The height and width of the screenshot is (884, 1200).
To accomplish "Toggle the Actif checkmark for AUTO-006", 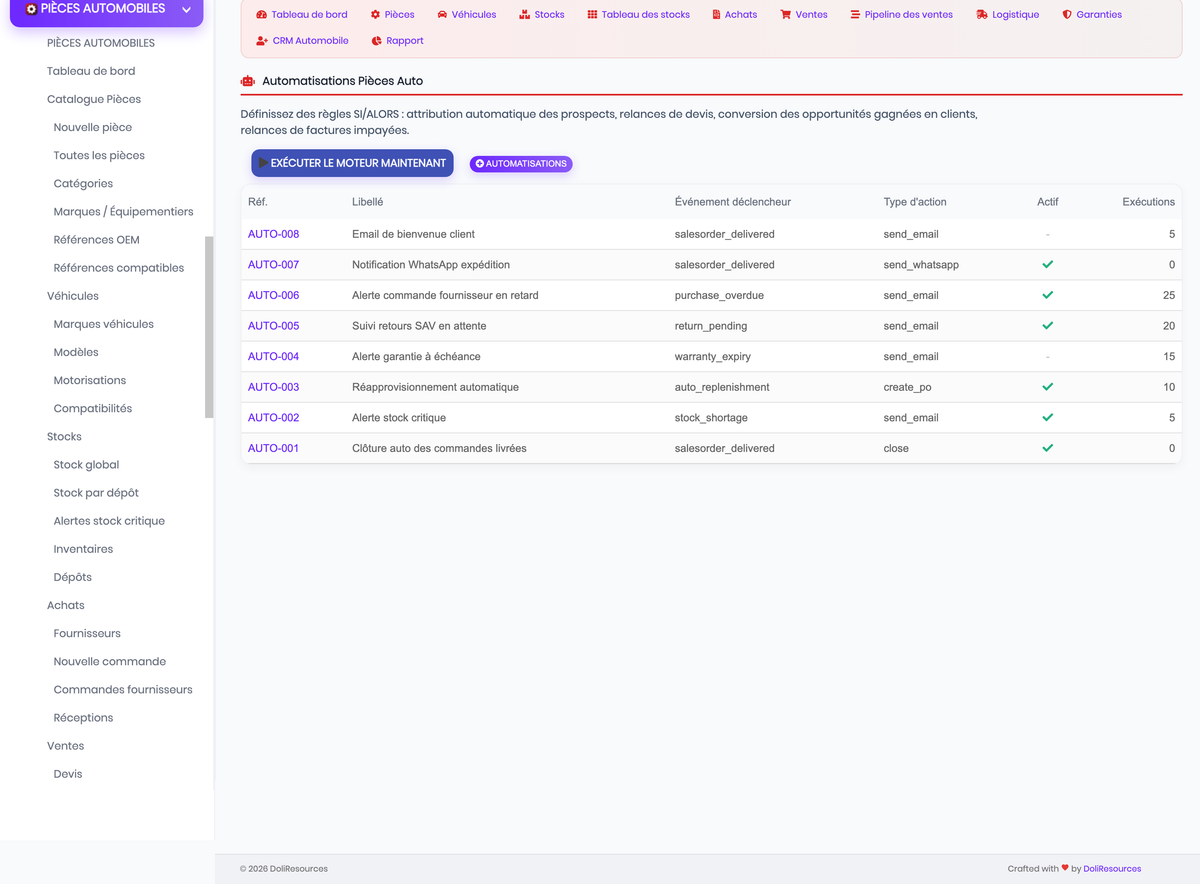I will (x=1048, y=295).
